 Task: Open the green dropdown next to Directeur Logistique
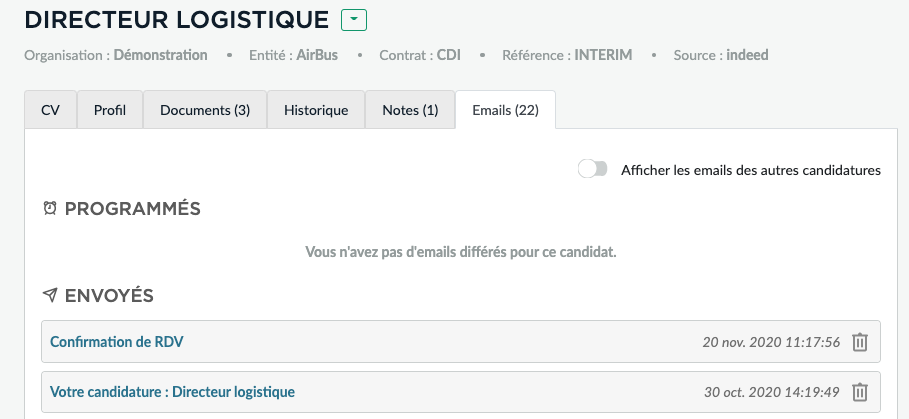point(353,20)
